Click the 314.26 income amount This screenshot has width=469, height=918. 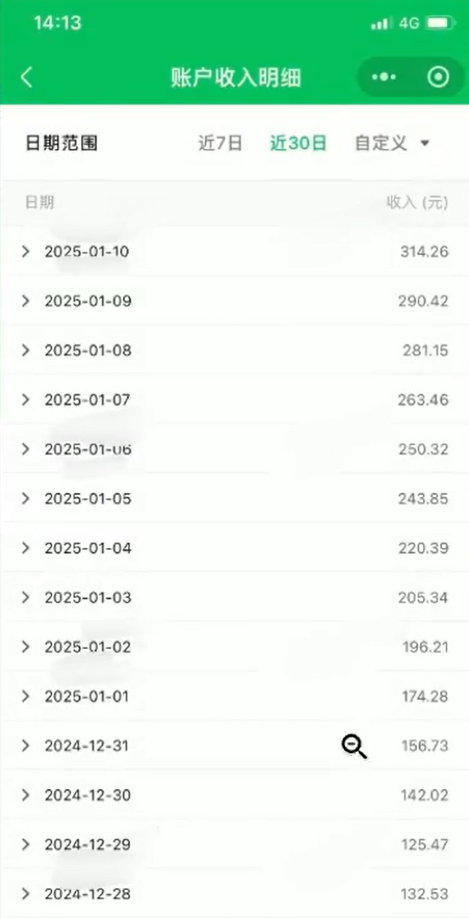[425, 252]
